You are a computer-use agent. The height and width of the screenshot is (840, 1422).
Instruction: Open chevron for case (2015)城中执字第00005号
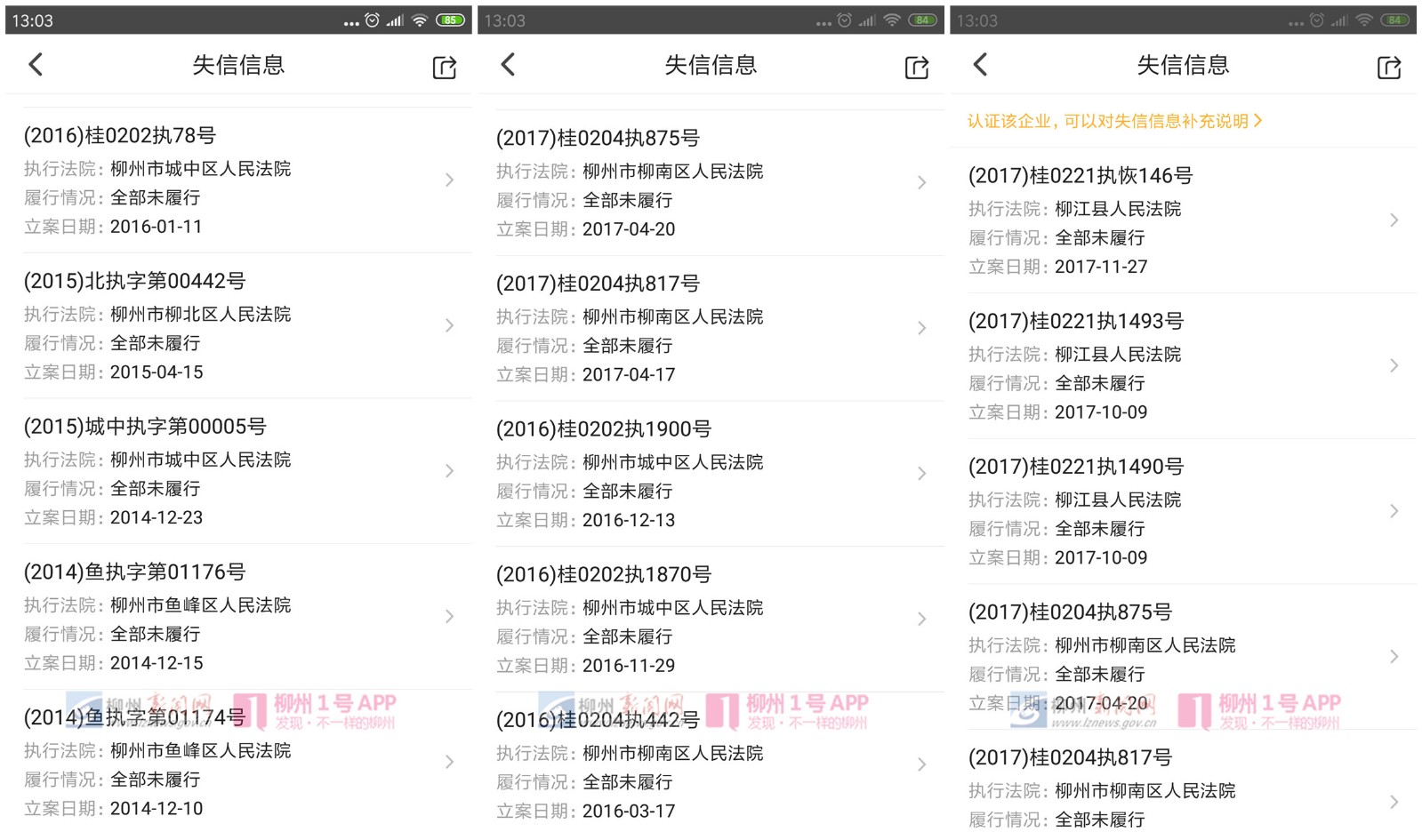coord(450,471)
